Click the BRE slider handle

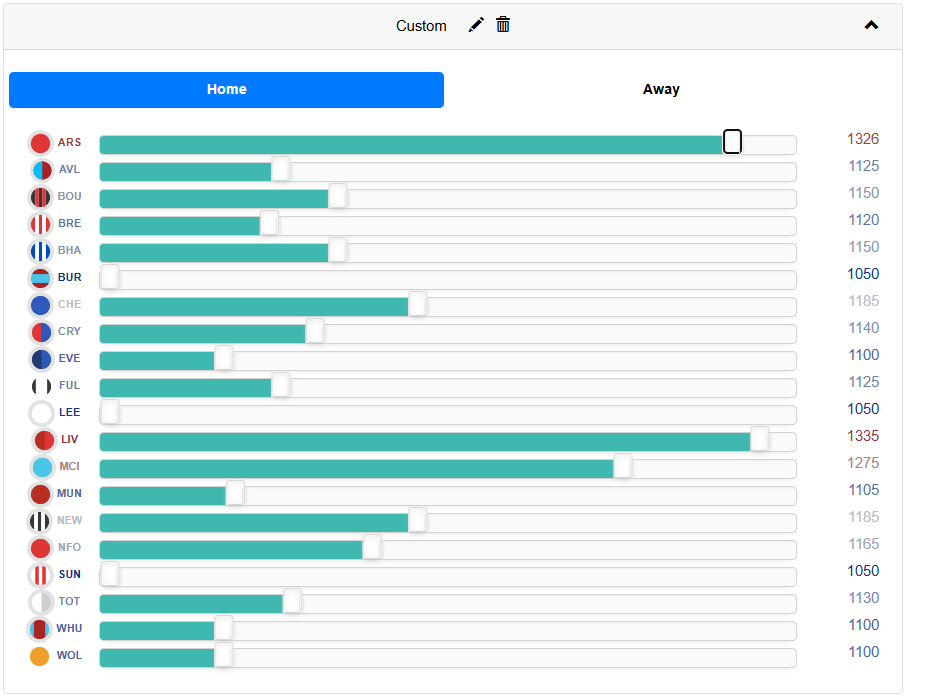pyautogui.click(x=269, y=223)
